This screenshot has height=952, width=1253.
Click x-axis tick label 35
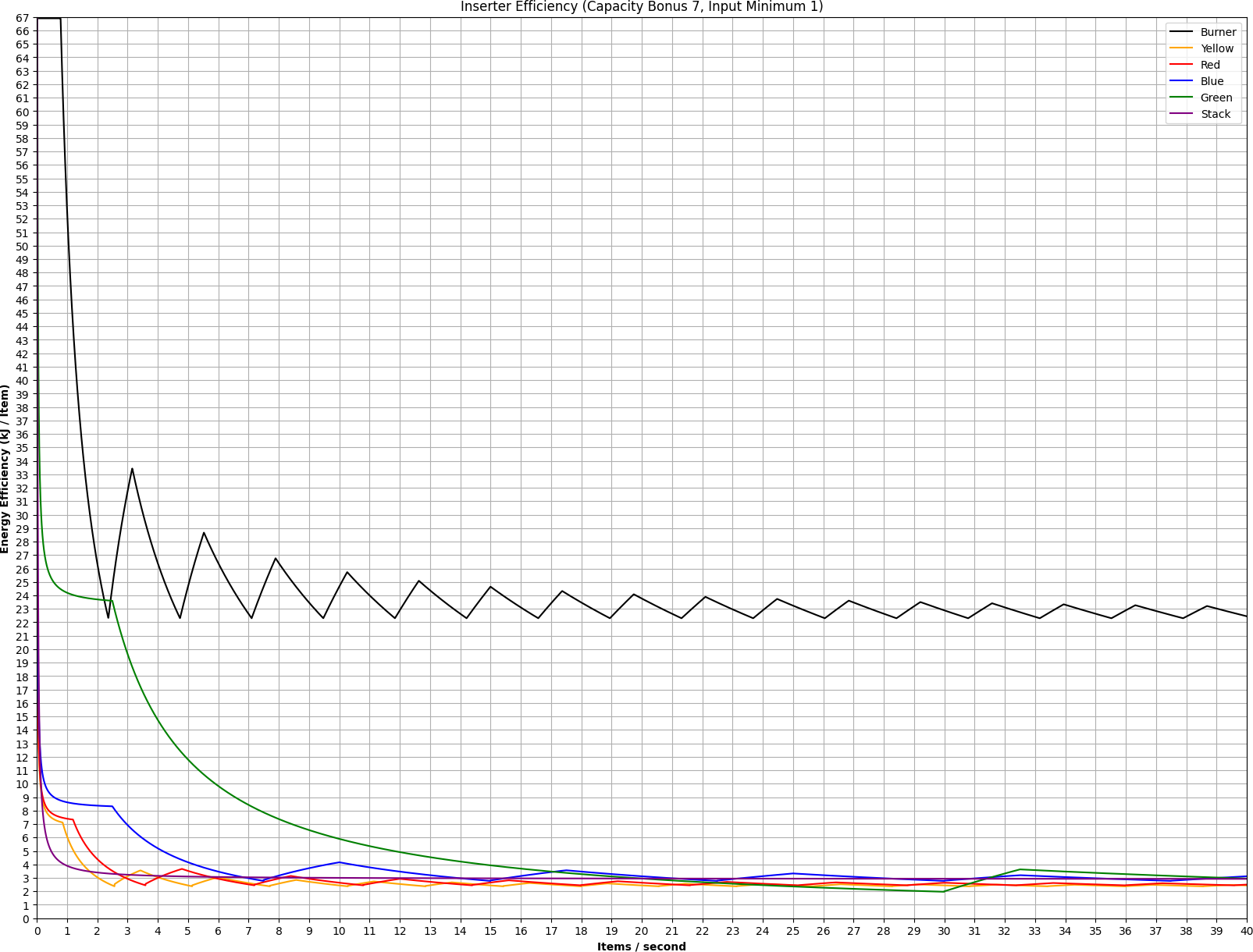tap(1095, 931)
